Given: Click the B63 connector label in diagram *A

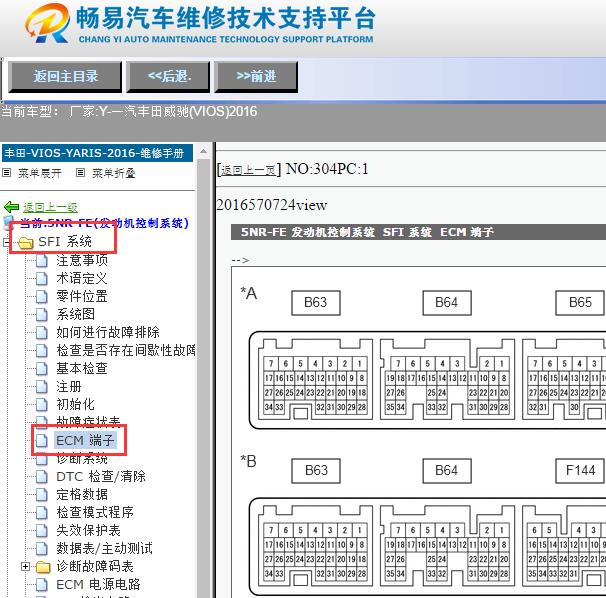Looking at the screenshot, I should tap(316, 303).
